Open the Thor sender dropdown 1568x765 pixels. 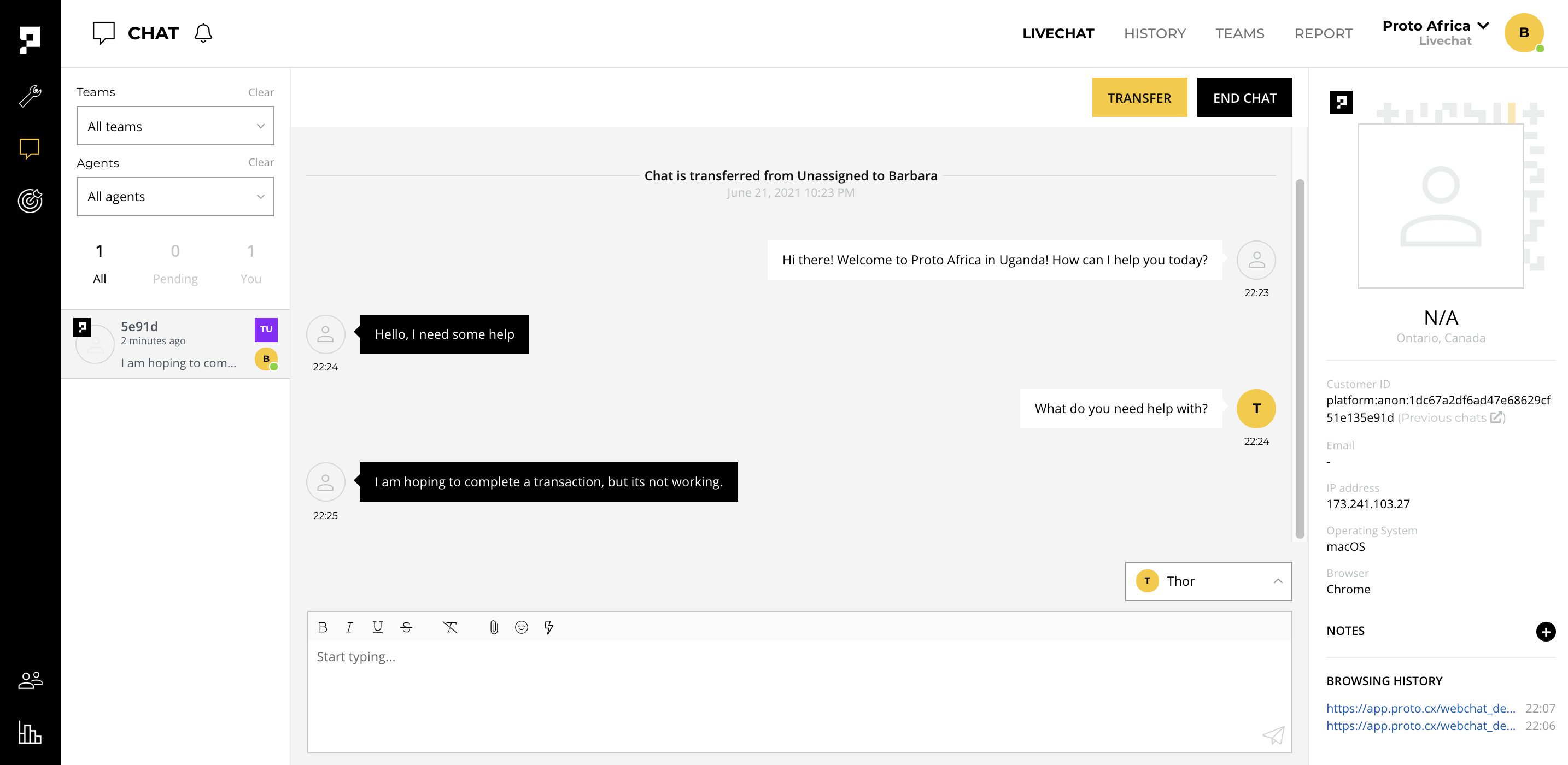coord(1208,581)
